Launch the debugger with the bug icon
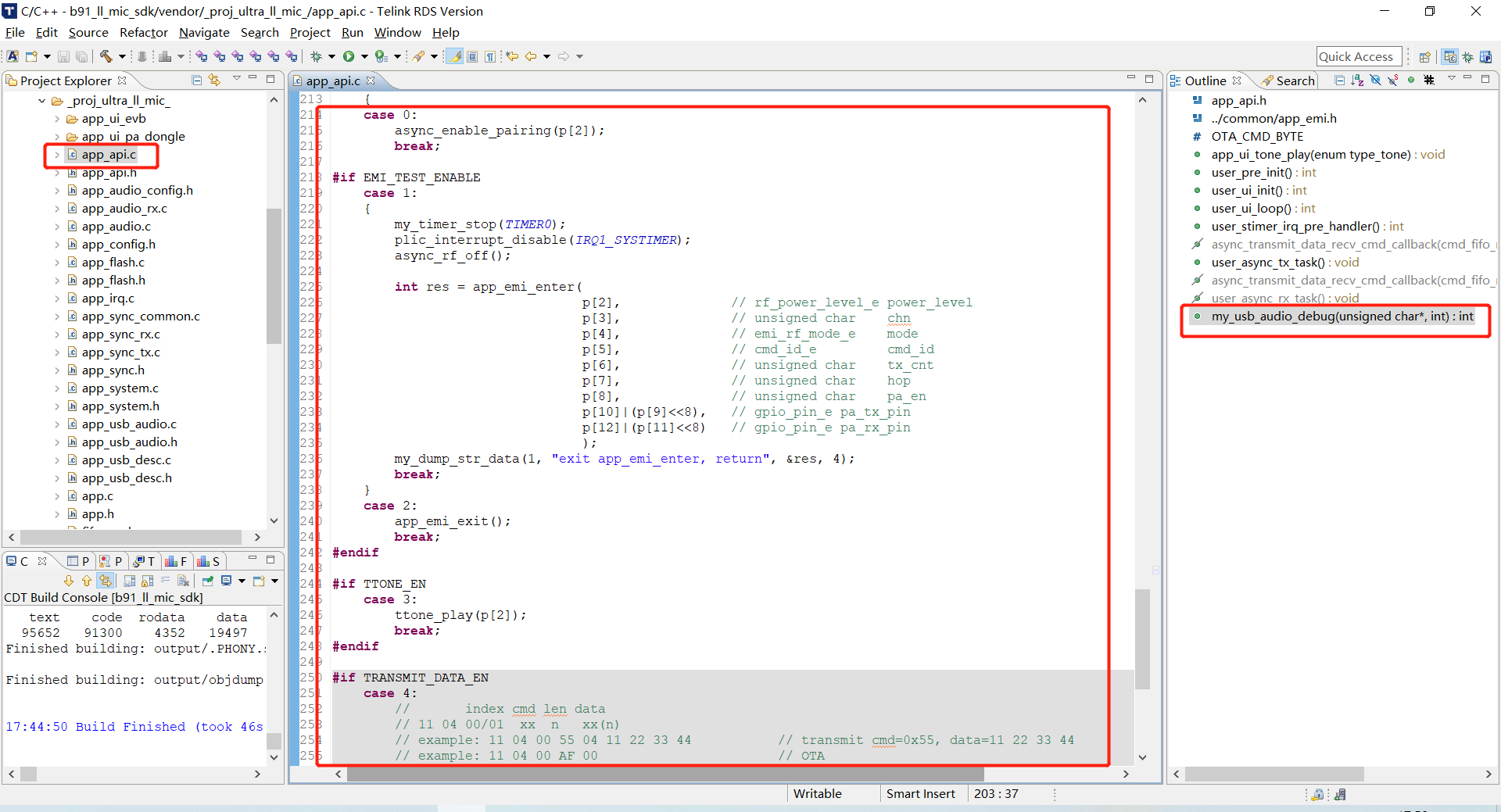The width and height of the screenshot is (1501, 812). [x=316, y=56]
